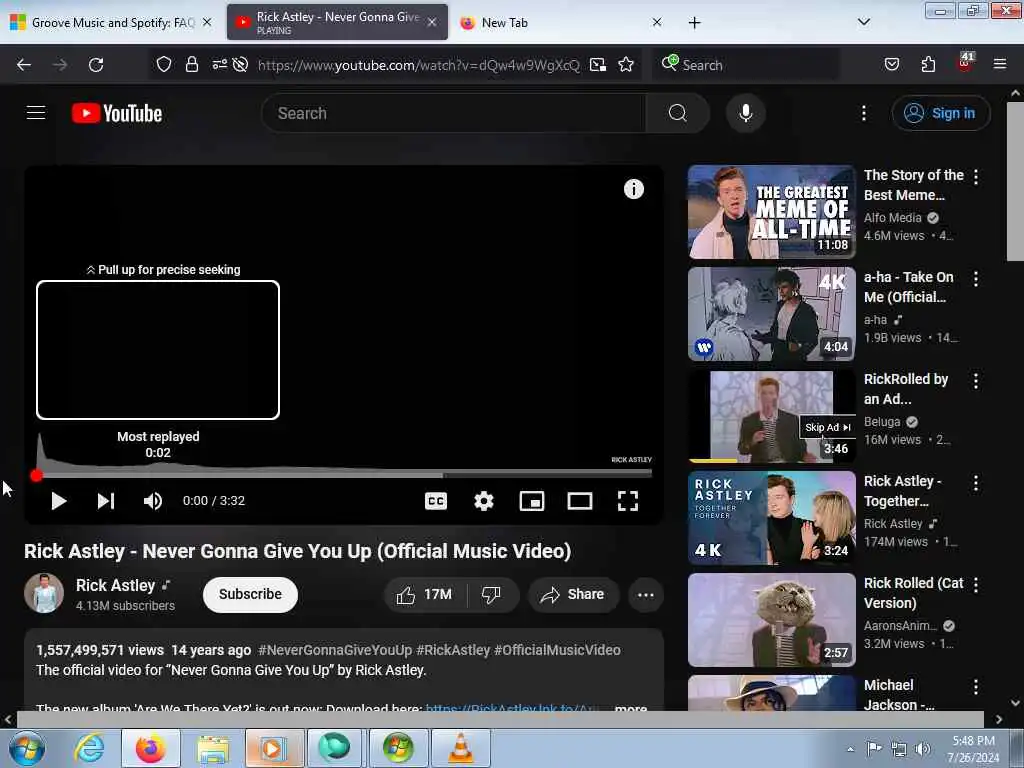Seek the video progress bar near its middle

[344, 475]
